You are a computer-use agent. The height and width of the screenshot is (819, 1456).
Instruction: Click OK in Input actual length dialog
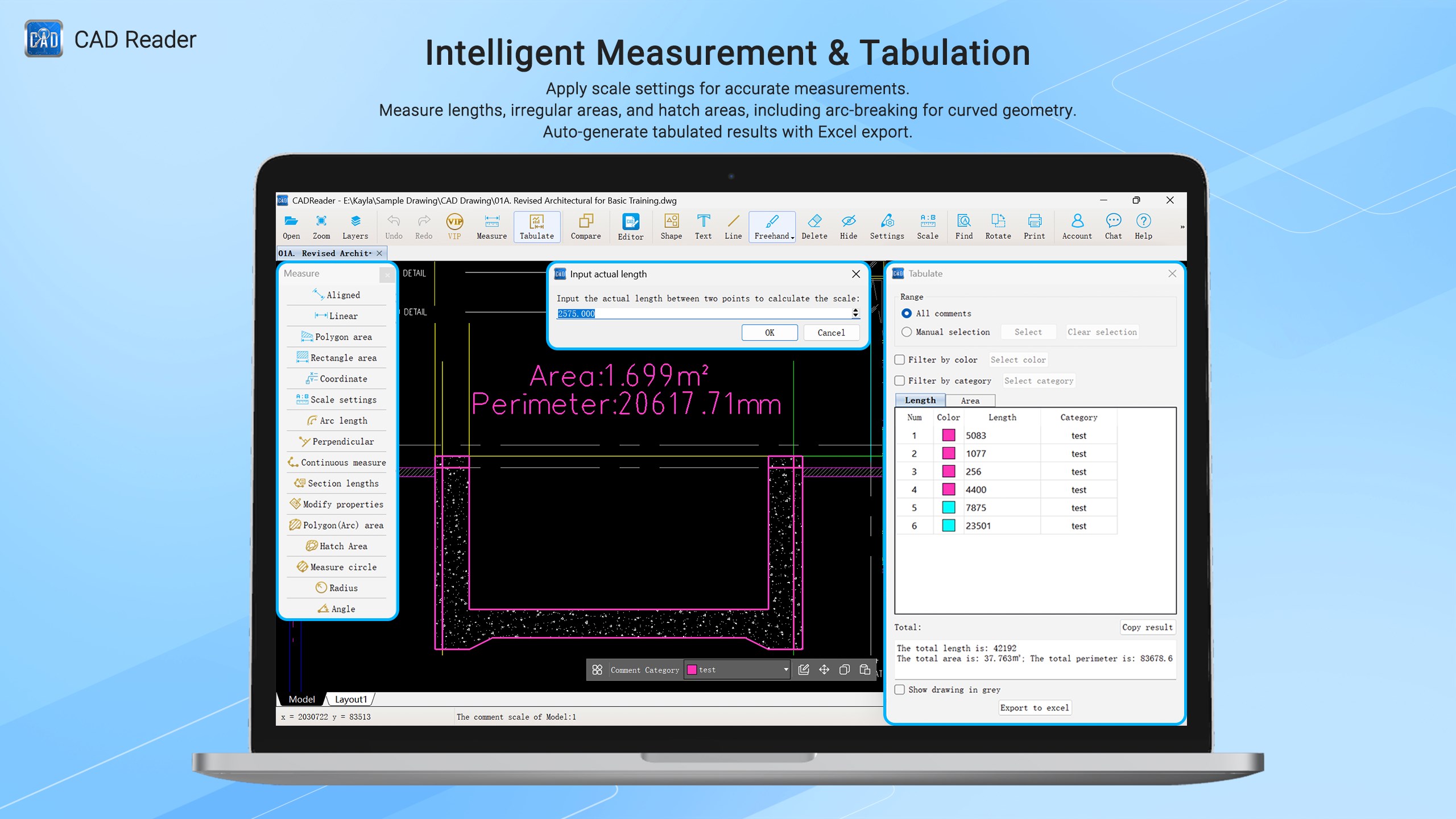(x=770, y=333)
